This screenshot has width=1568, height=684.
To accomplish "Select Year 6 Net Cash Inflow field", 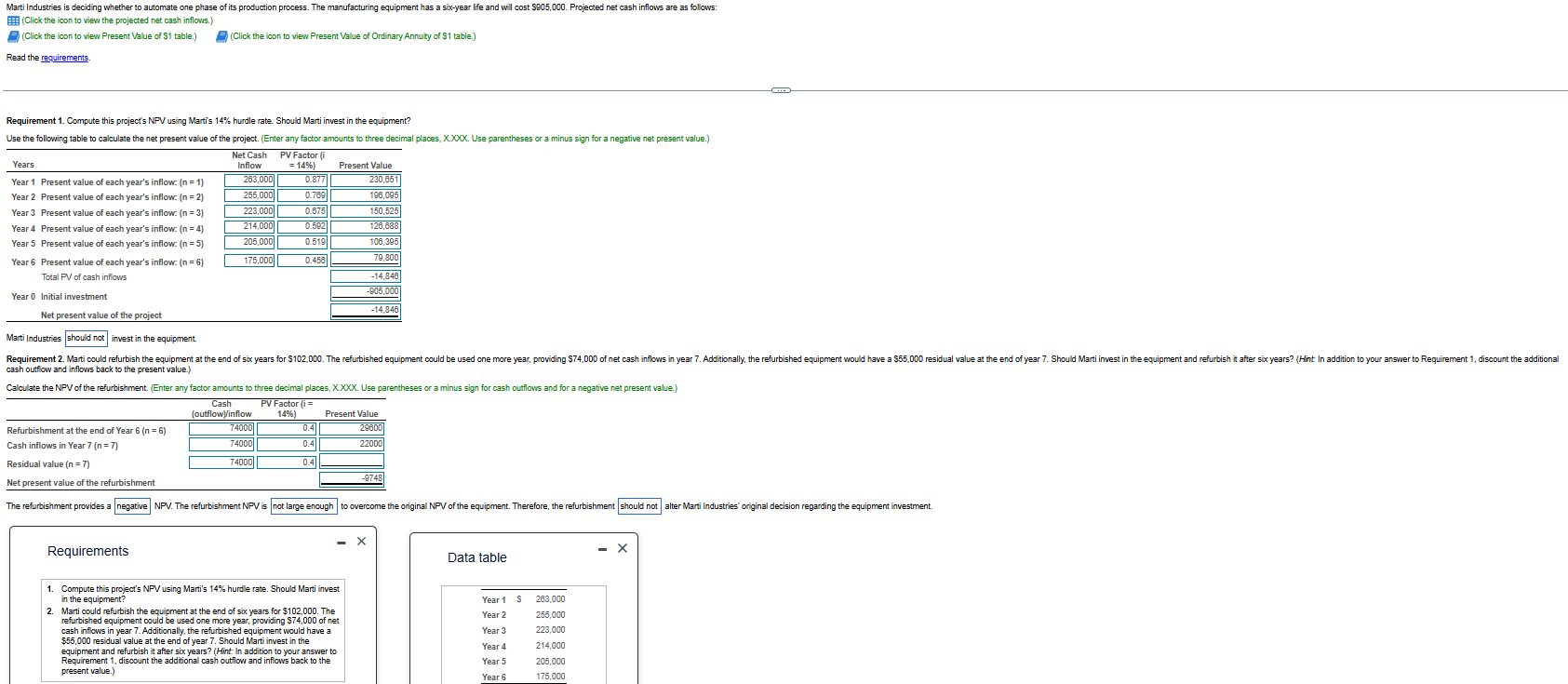I will (249, 261).
